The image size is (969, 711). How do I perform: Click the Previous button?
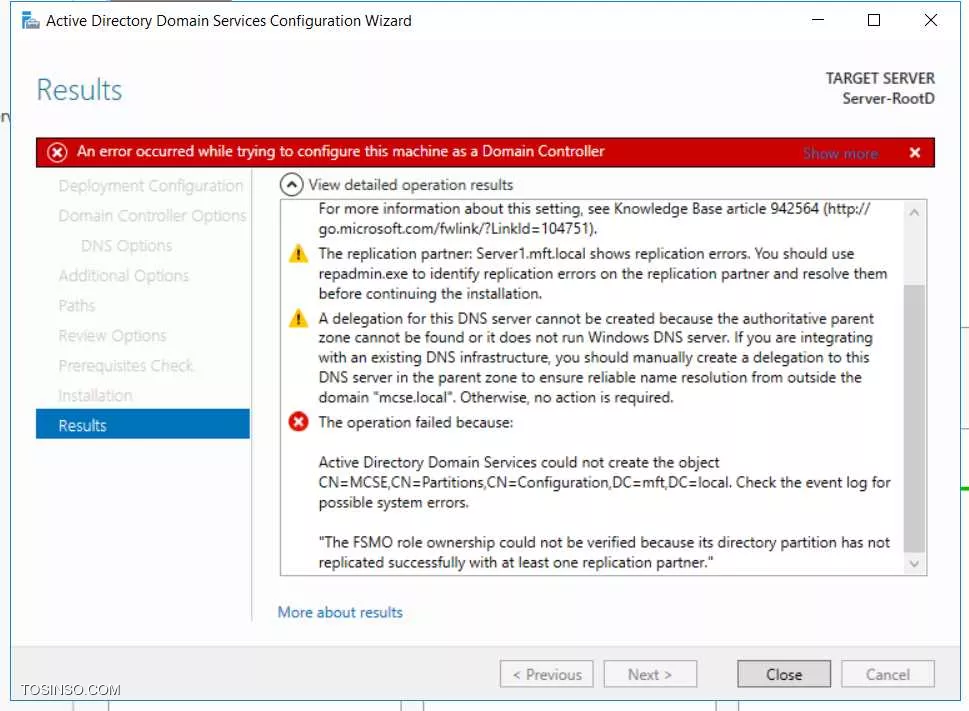coord(546,674)
